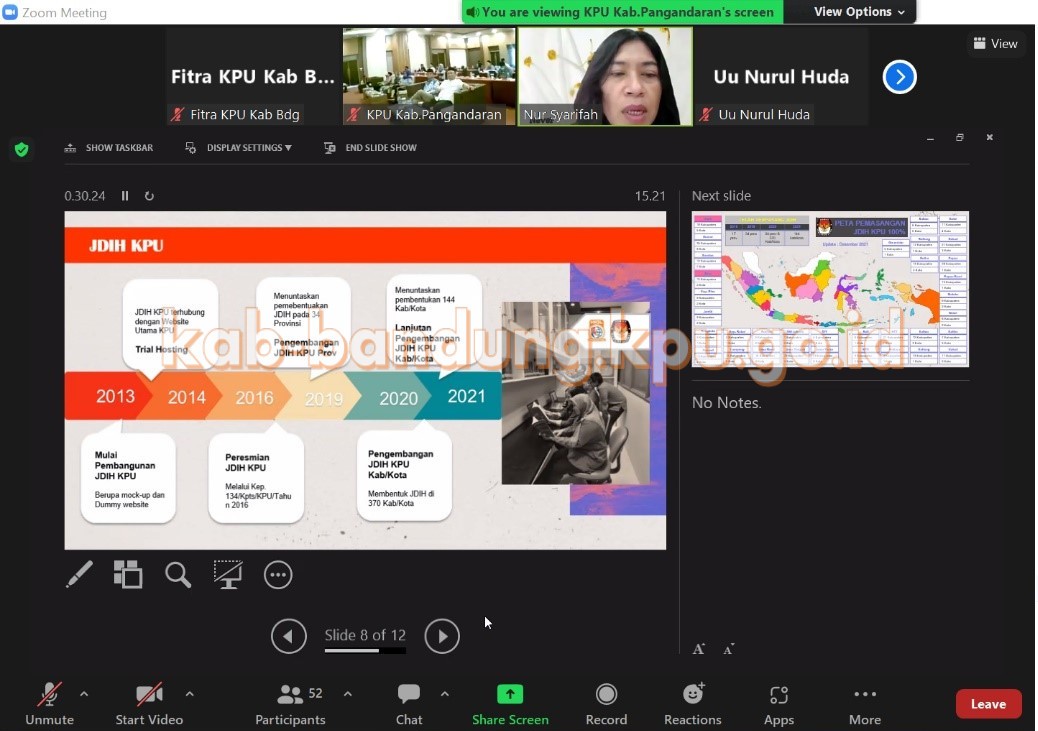This screenshot has width=1038, height=731.
Task: Unmute the microphone
Action: coord(49,704)
